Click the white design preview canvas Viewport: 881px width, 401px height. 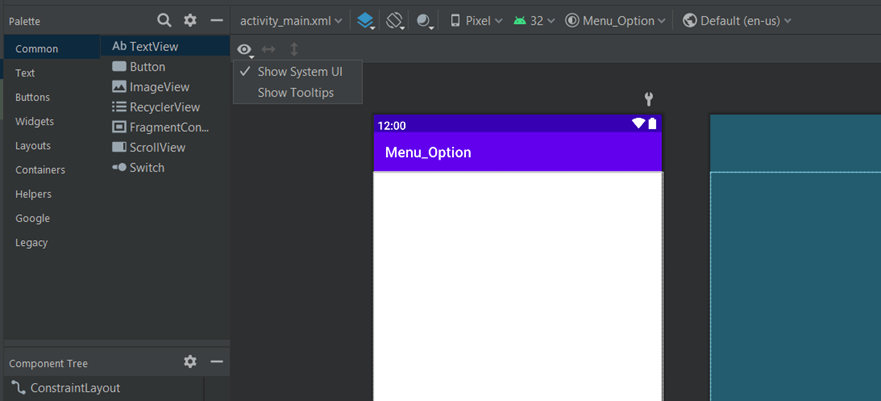point(517,286)
